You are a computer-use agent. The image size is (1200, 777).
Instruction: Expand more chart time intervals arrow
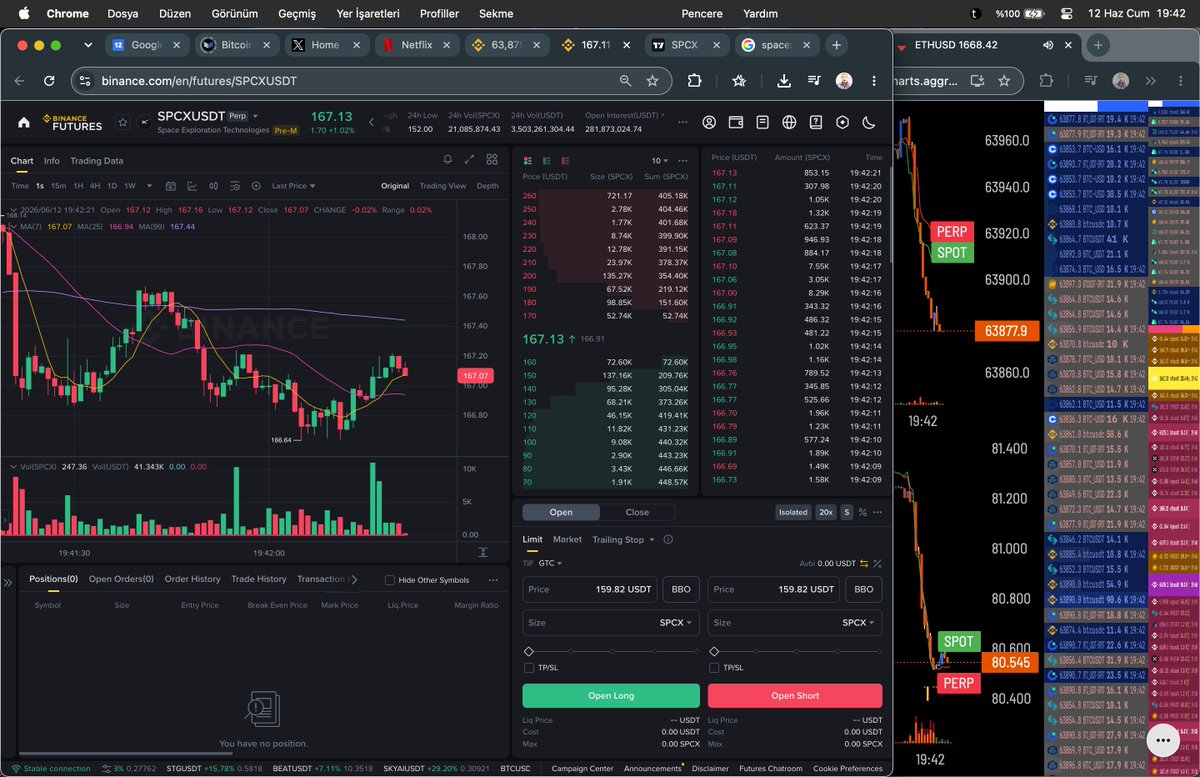point(149,186)
